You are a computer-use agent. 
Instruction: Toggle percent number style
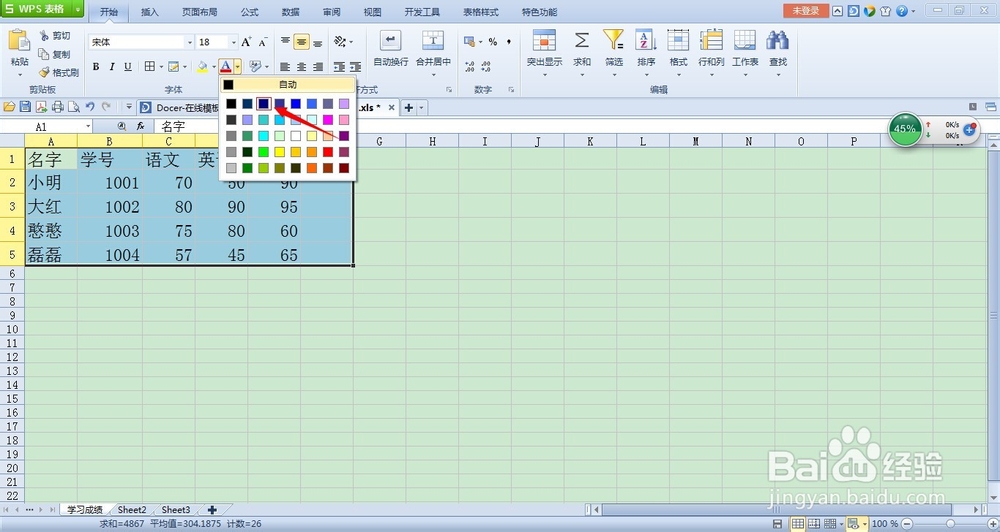tap(492, 42)
